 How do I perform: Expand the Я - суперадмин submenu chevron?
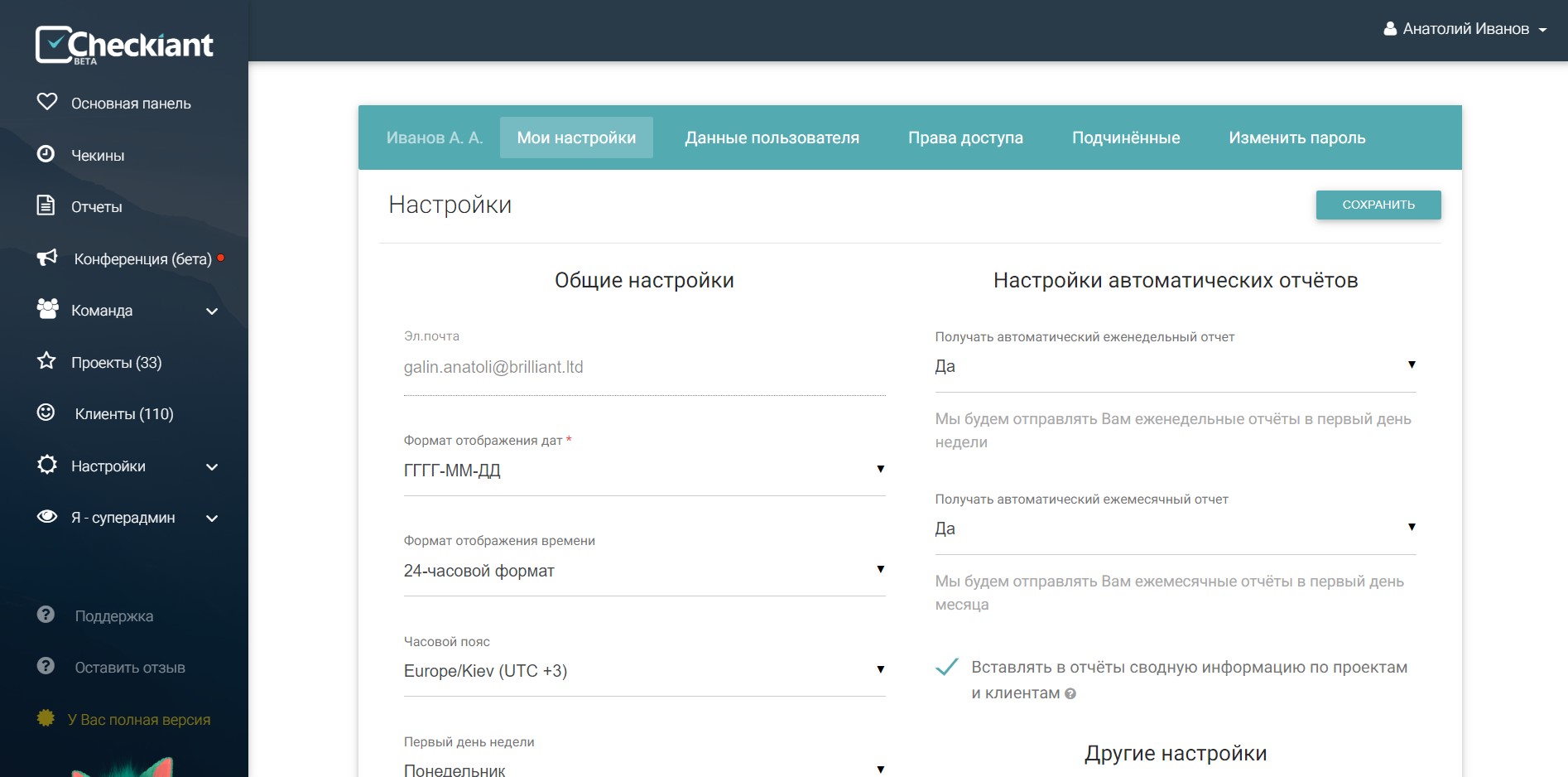tap(212, 519)
